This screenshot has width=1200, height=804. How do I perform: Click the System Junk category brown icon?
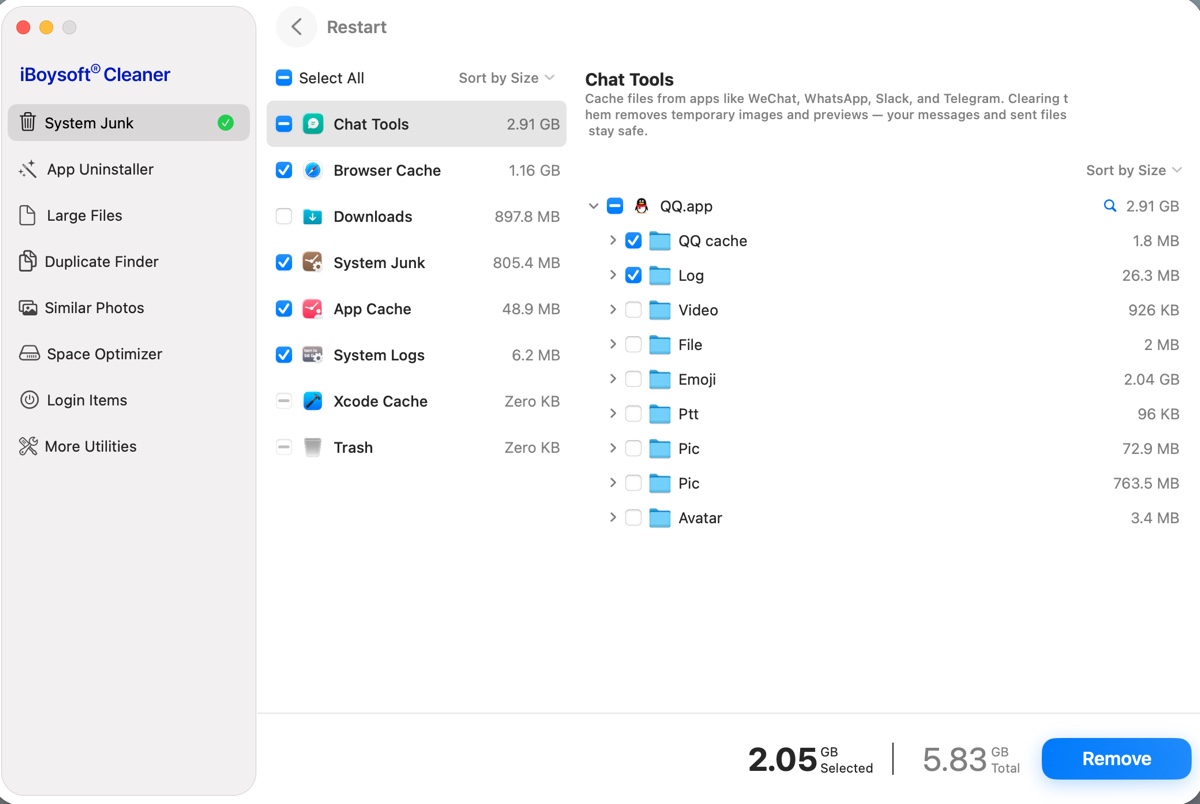coord(312,262)
